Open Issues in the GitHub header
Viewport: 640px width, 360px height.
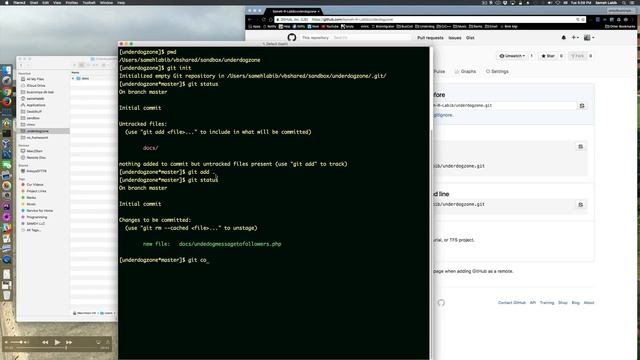pos(455,38)
